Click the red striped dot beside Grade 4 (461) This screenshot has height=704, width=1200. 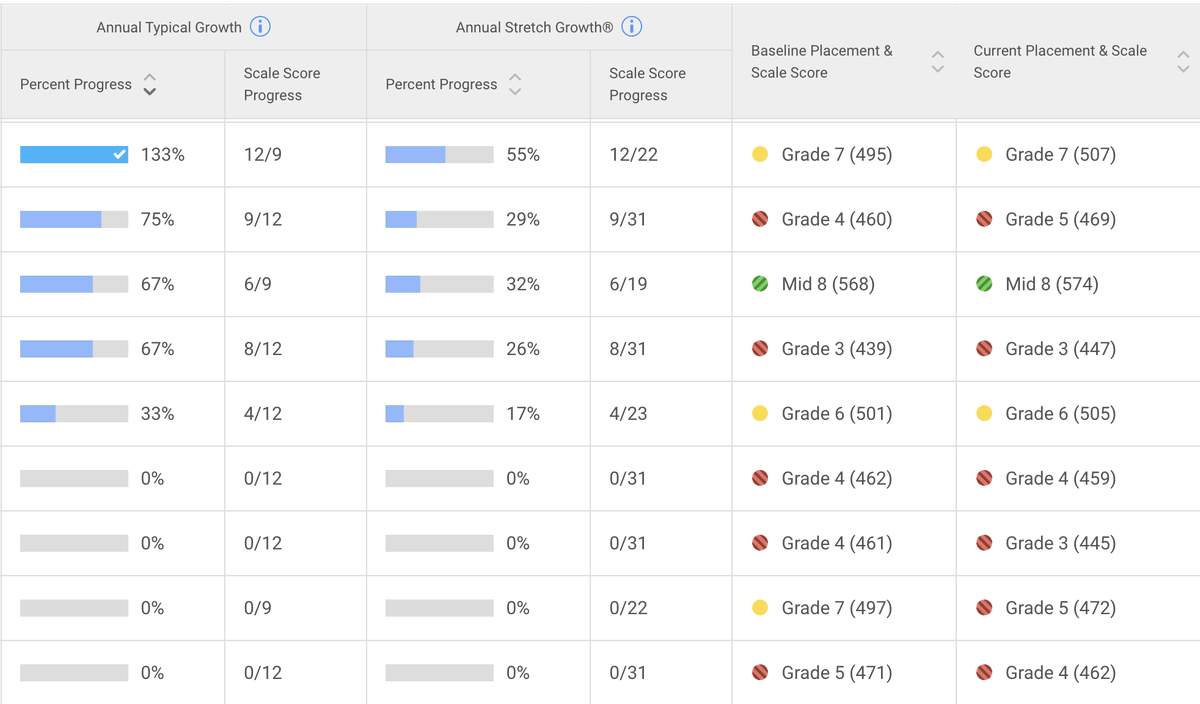760,543
